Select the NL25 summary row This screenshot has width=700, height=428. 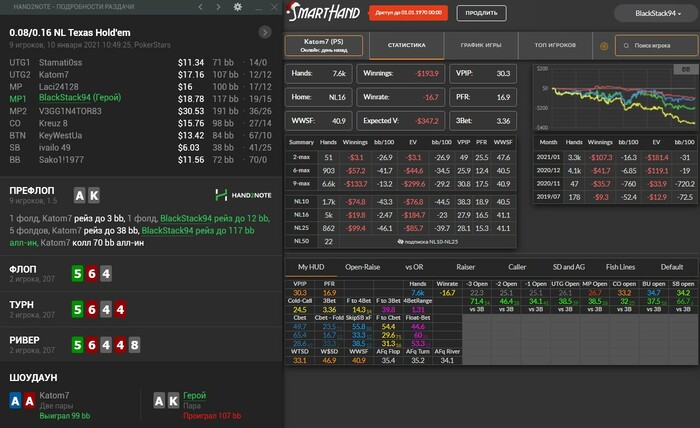click(400, 228)
